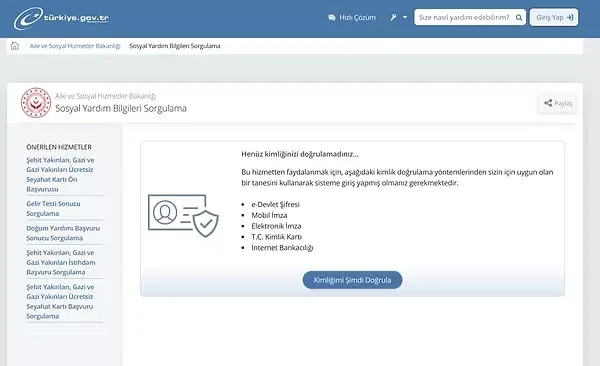Viewport: 600px width, 366px height.
Task: Click the ministry emblem logo
Action: [x=36, y=103]
